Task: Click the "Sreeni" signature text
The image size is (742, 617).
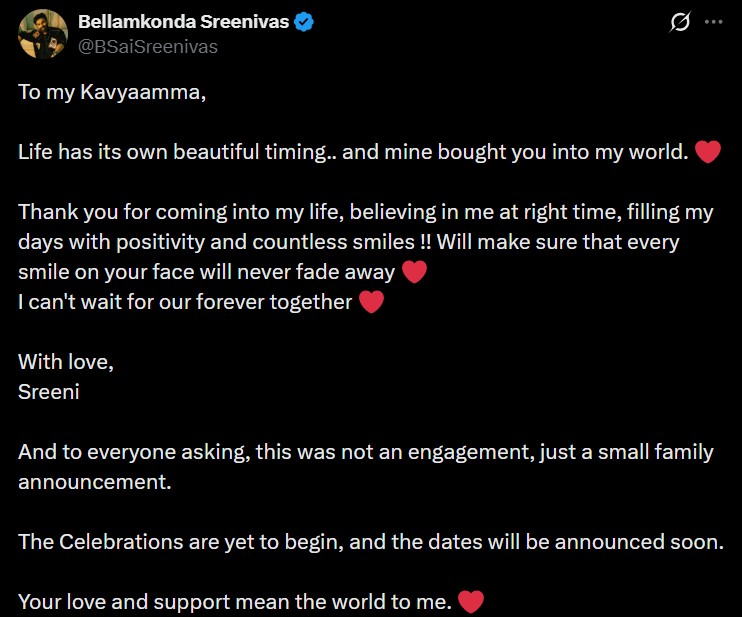Action: pyautogui.click(x=49, y=392)
